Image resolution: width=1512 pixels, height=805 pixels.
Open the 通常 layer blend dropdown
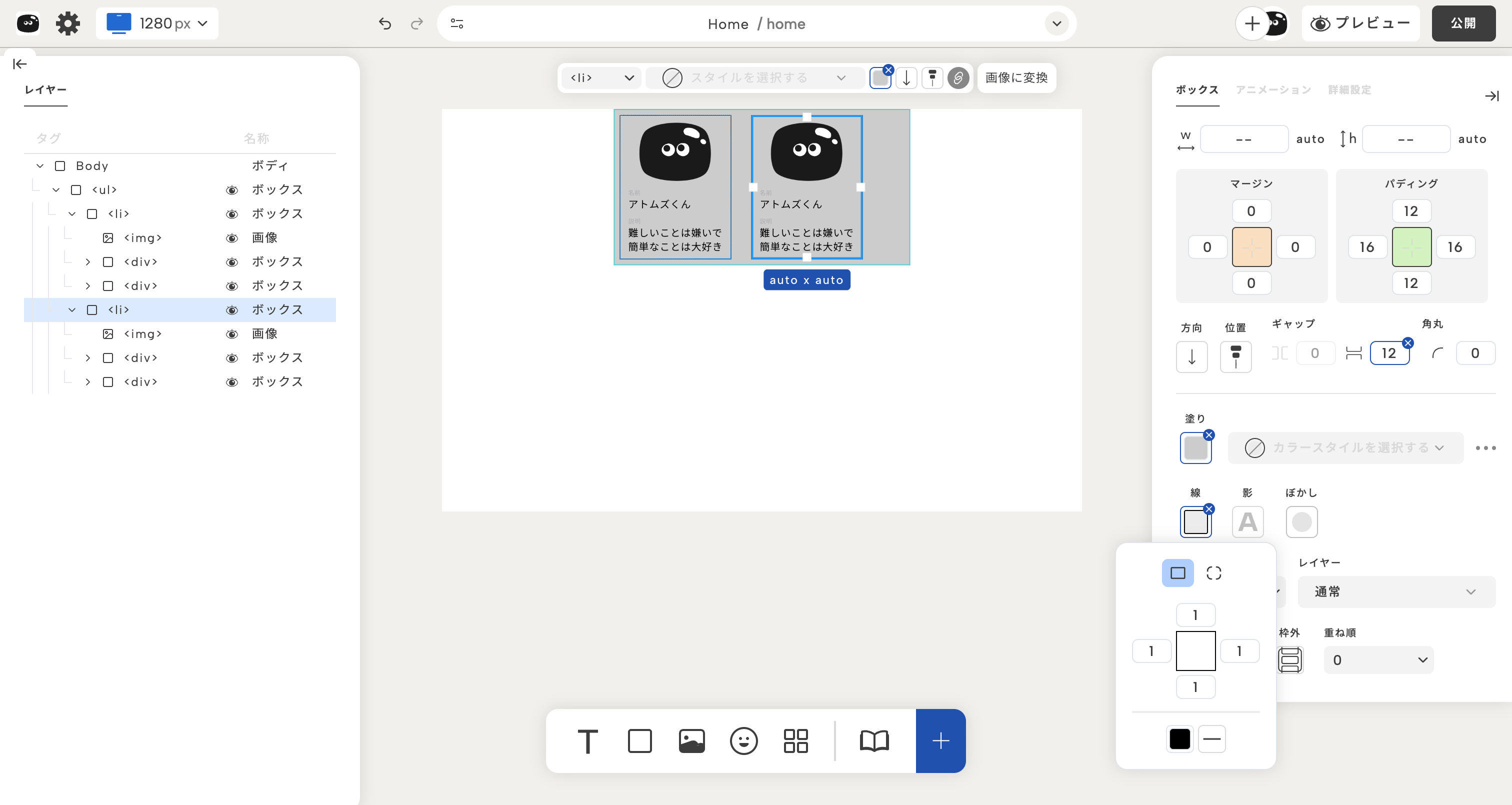1396,592
